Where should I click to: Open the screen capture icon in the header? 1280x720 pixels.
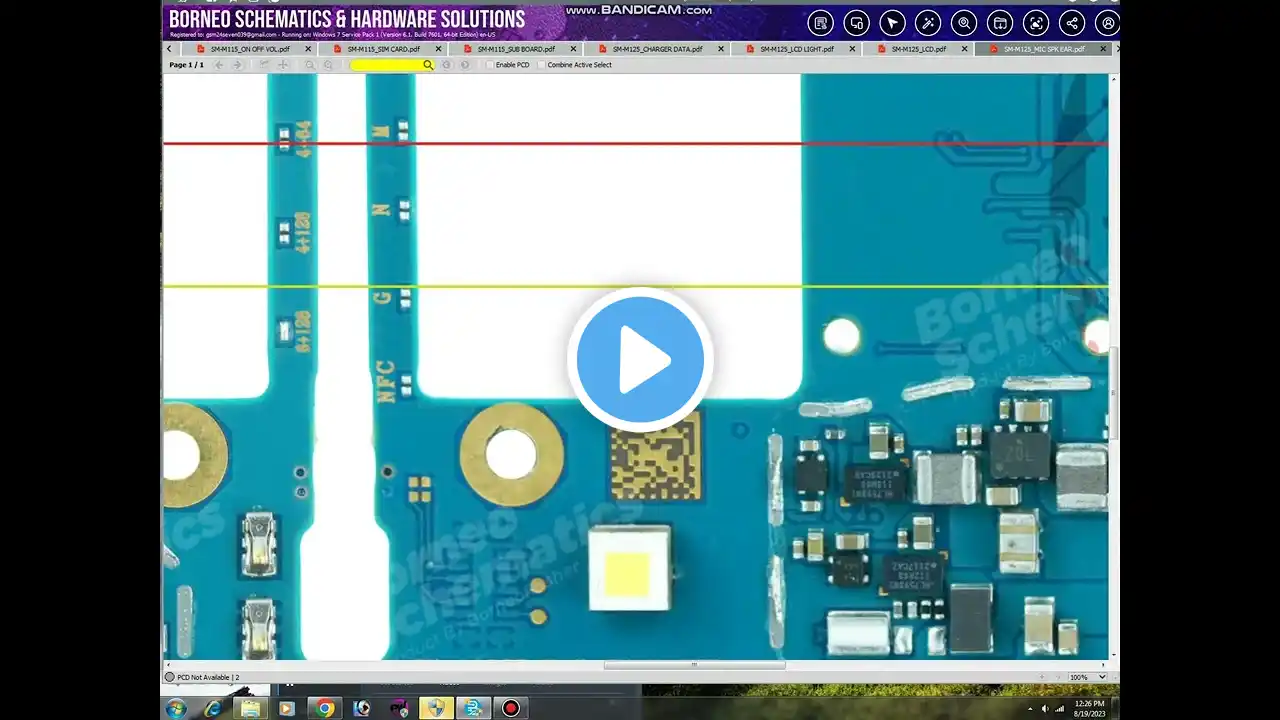point(1036,23)
